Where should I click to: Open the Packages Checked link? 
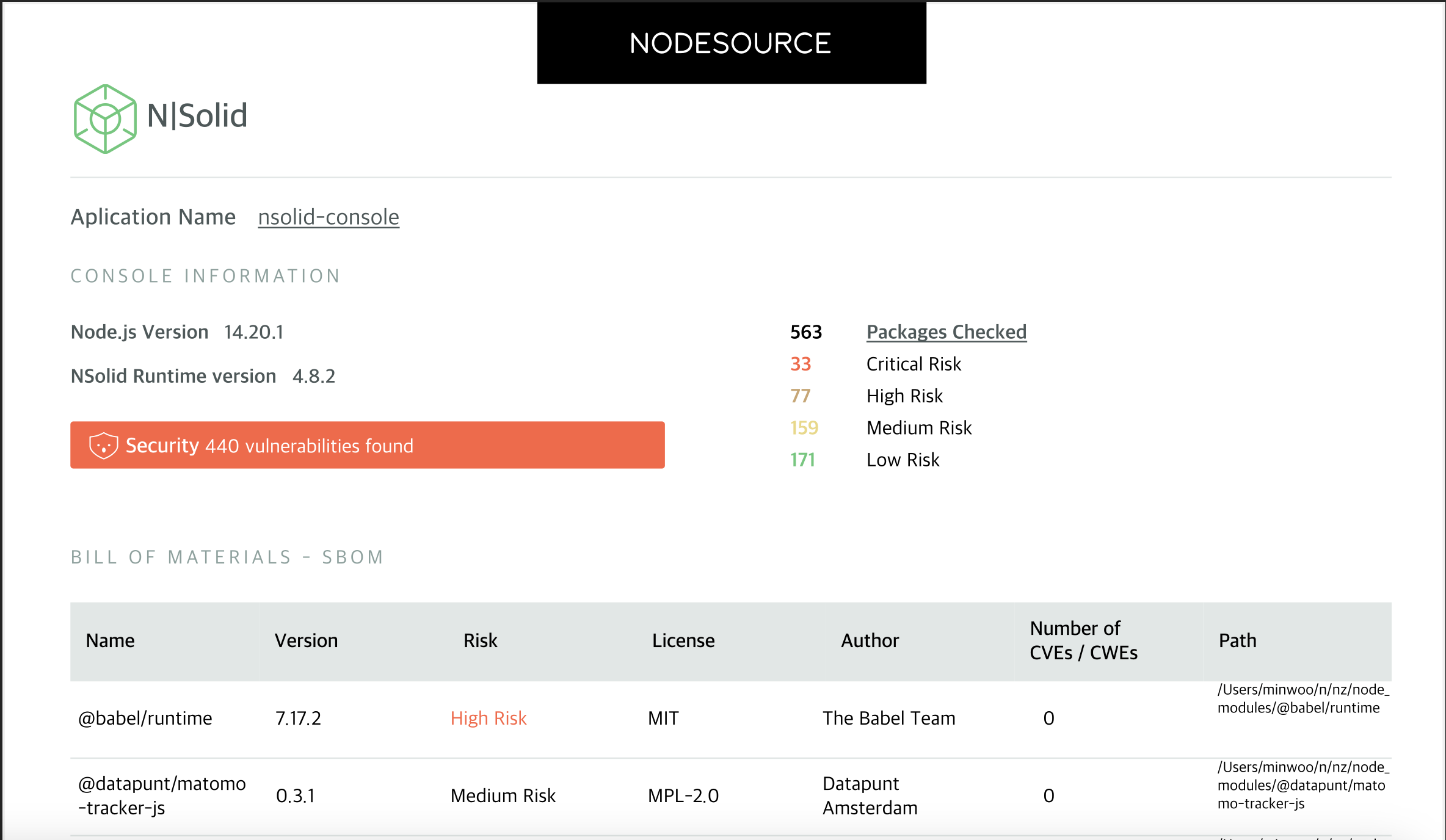pos(946,332)
